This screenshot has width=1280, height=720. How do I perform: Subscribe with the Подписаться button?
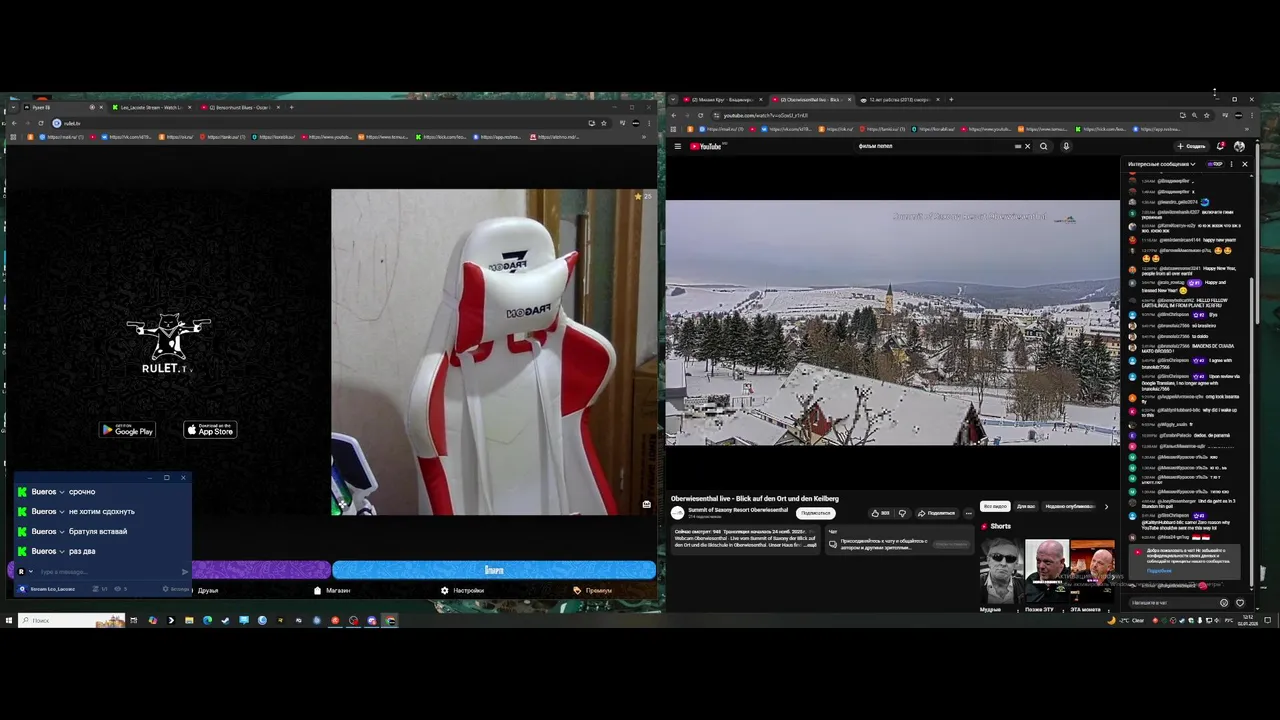coord(815,513)
